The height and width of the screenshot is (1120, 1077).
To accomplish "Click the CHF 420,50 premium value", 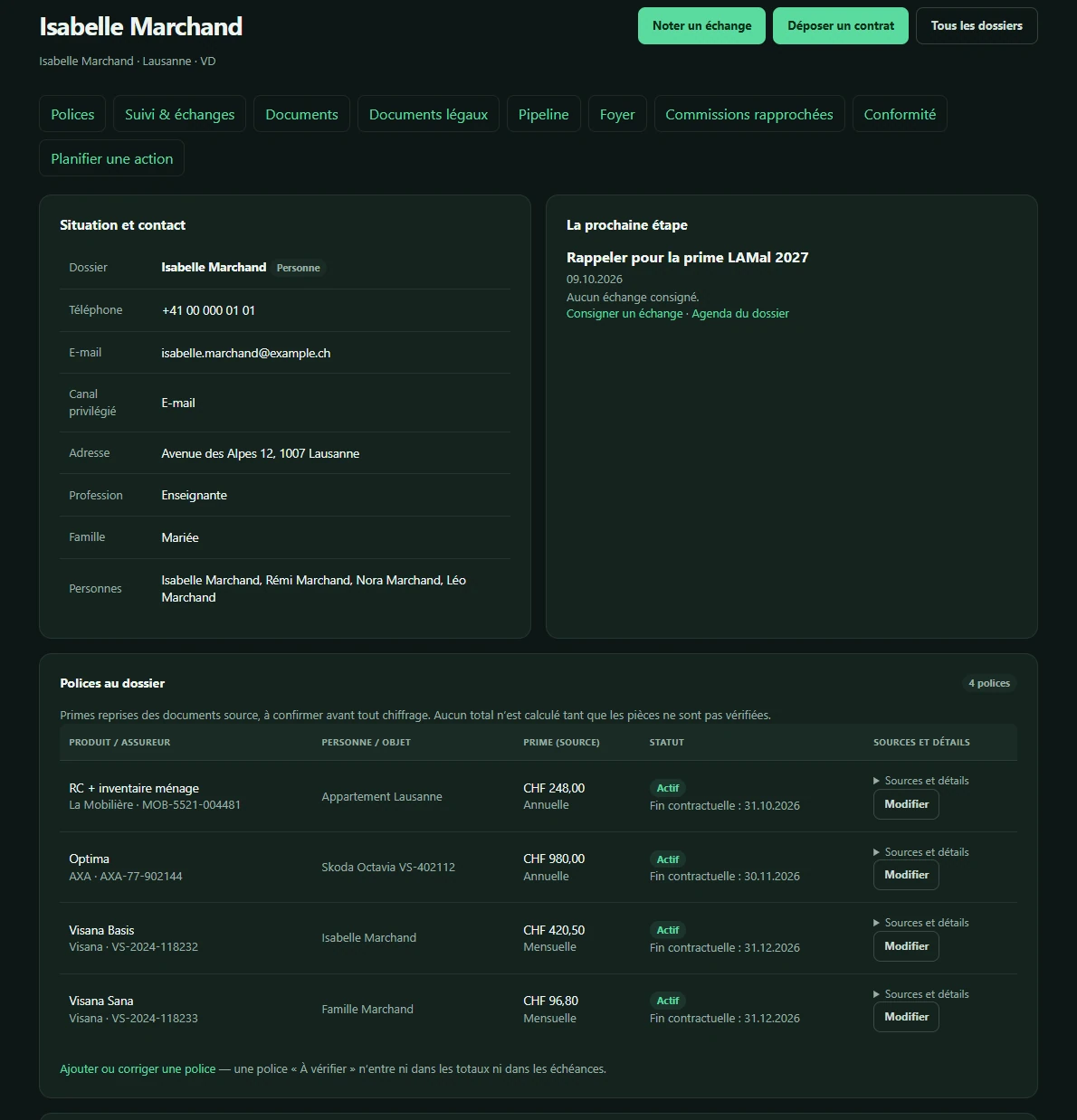I will click(554, 930).
